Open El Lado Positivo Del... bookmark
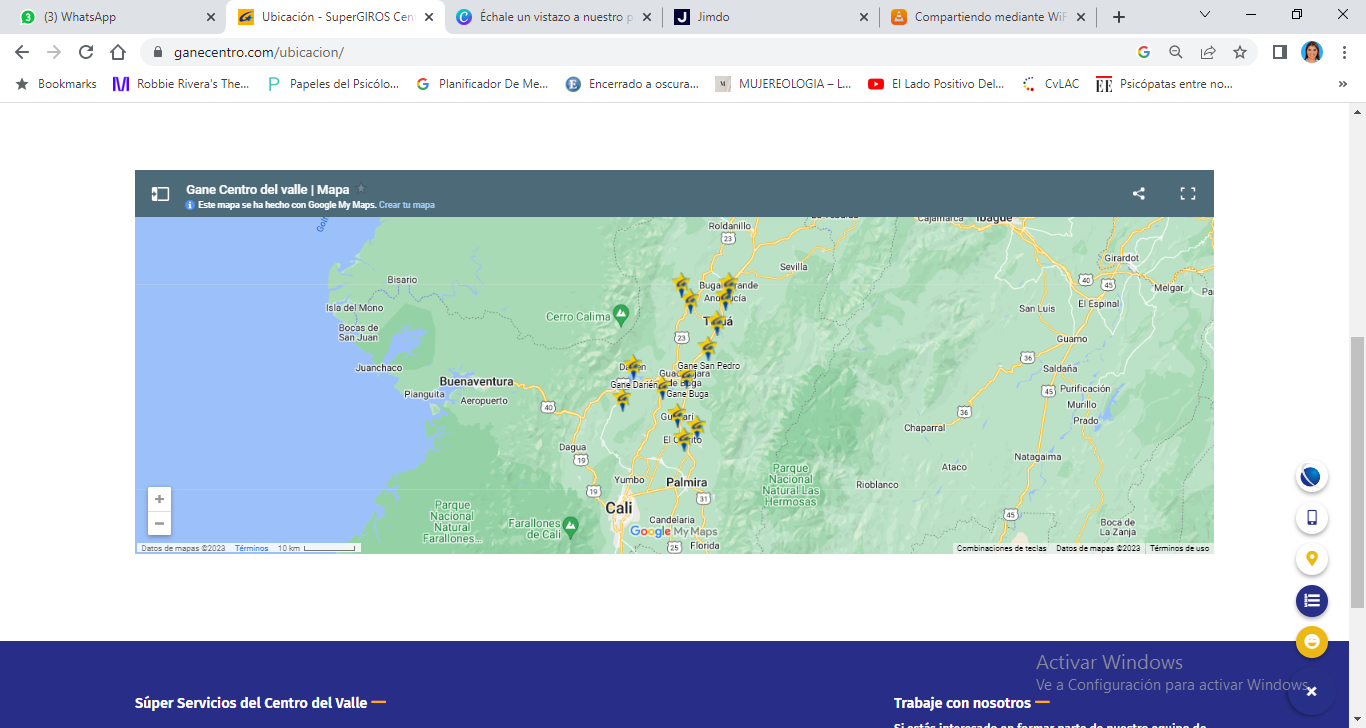 click(x=937, y=84)
